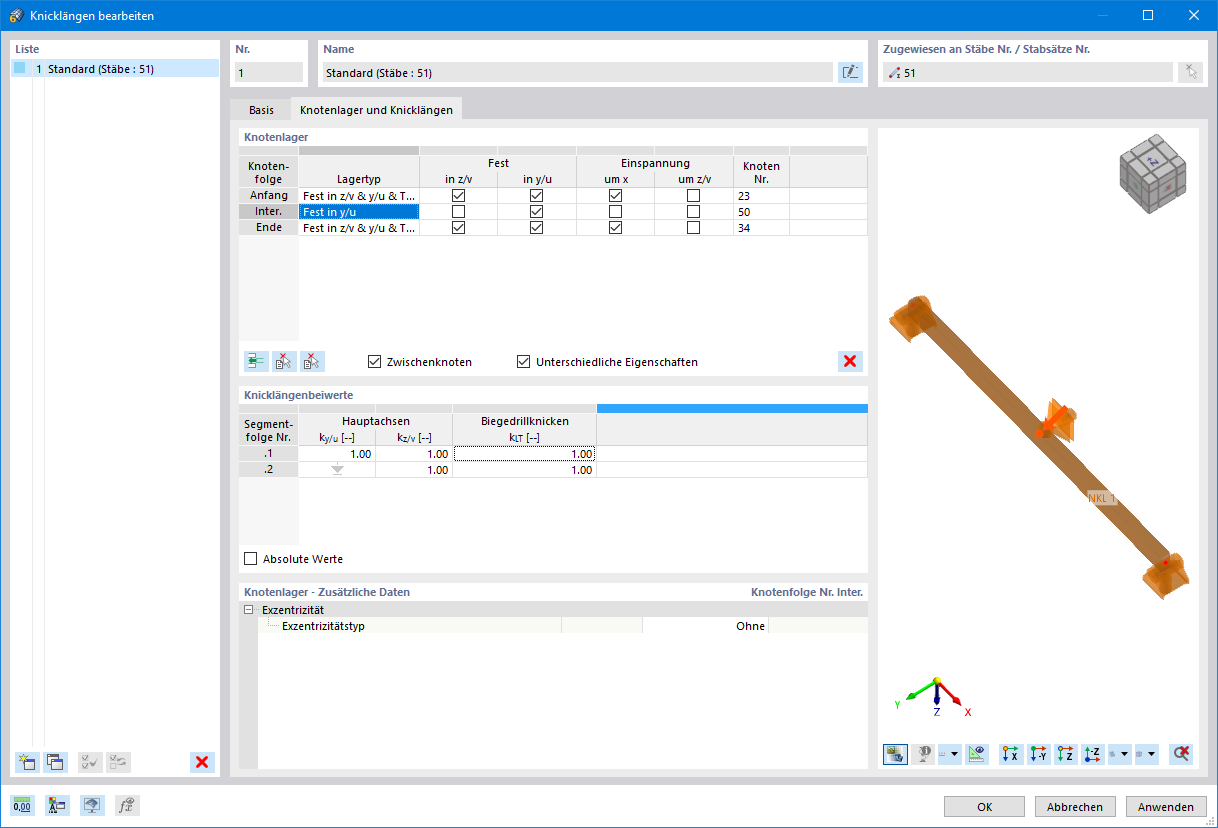Click the red X to the right of Unterschiedliche Eigenschaften
This screenshot has width=1218, height=828.
coord(850,361)
